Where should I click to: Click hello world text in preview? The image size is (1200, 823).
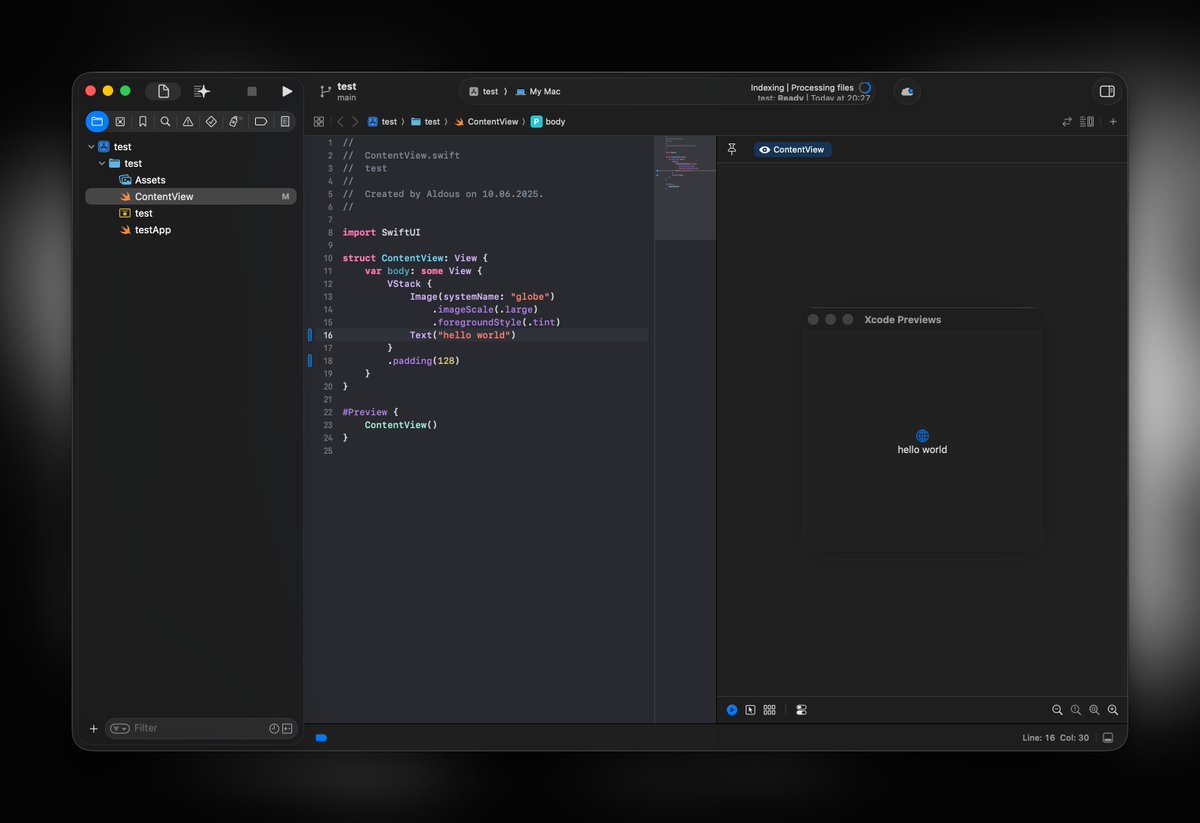coord(922,450)
